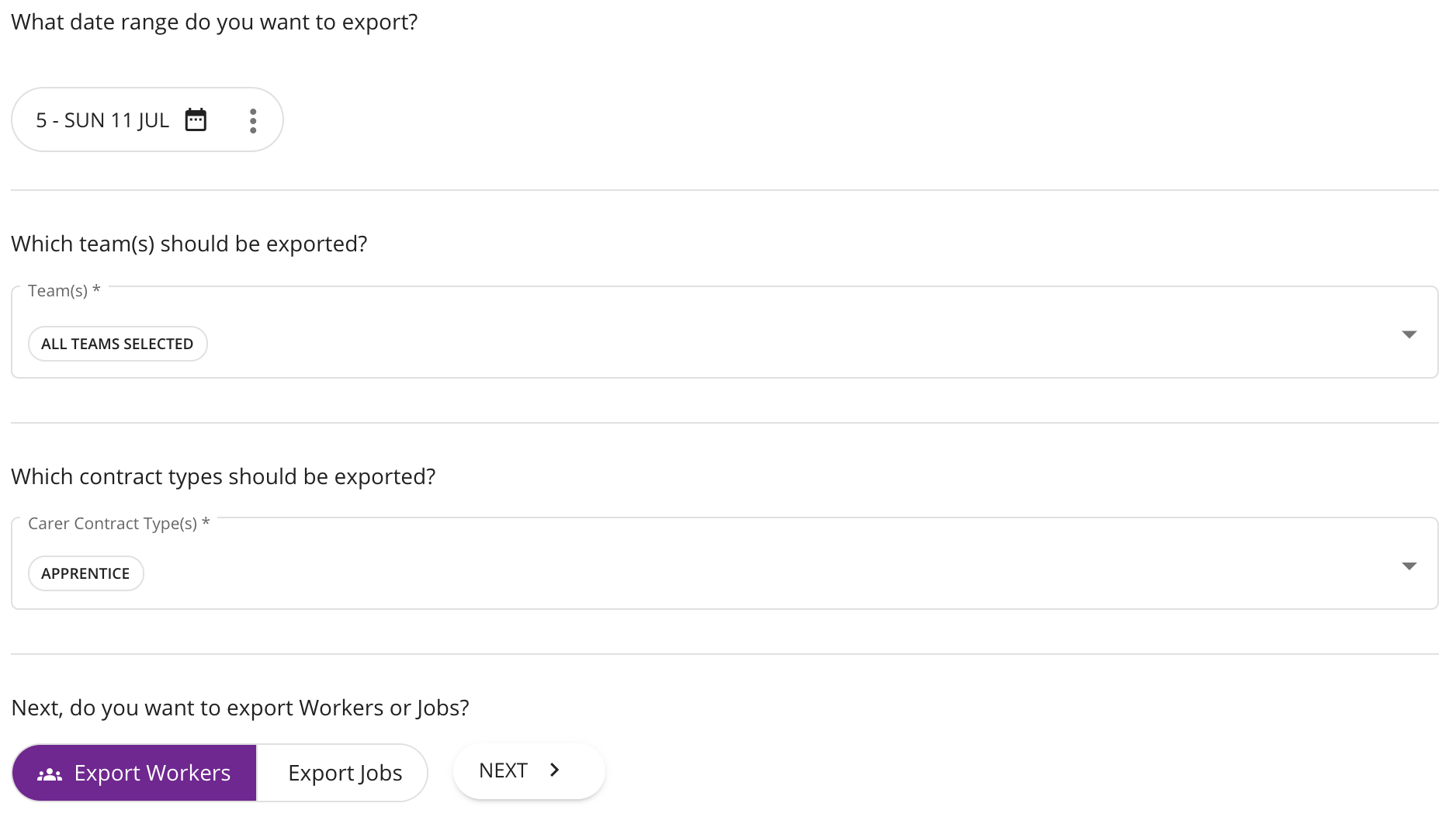
Task: Open the calendar date picker icon
Action: (196, 120)
